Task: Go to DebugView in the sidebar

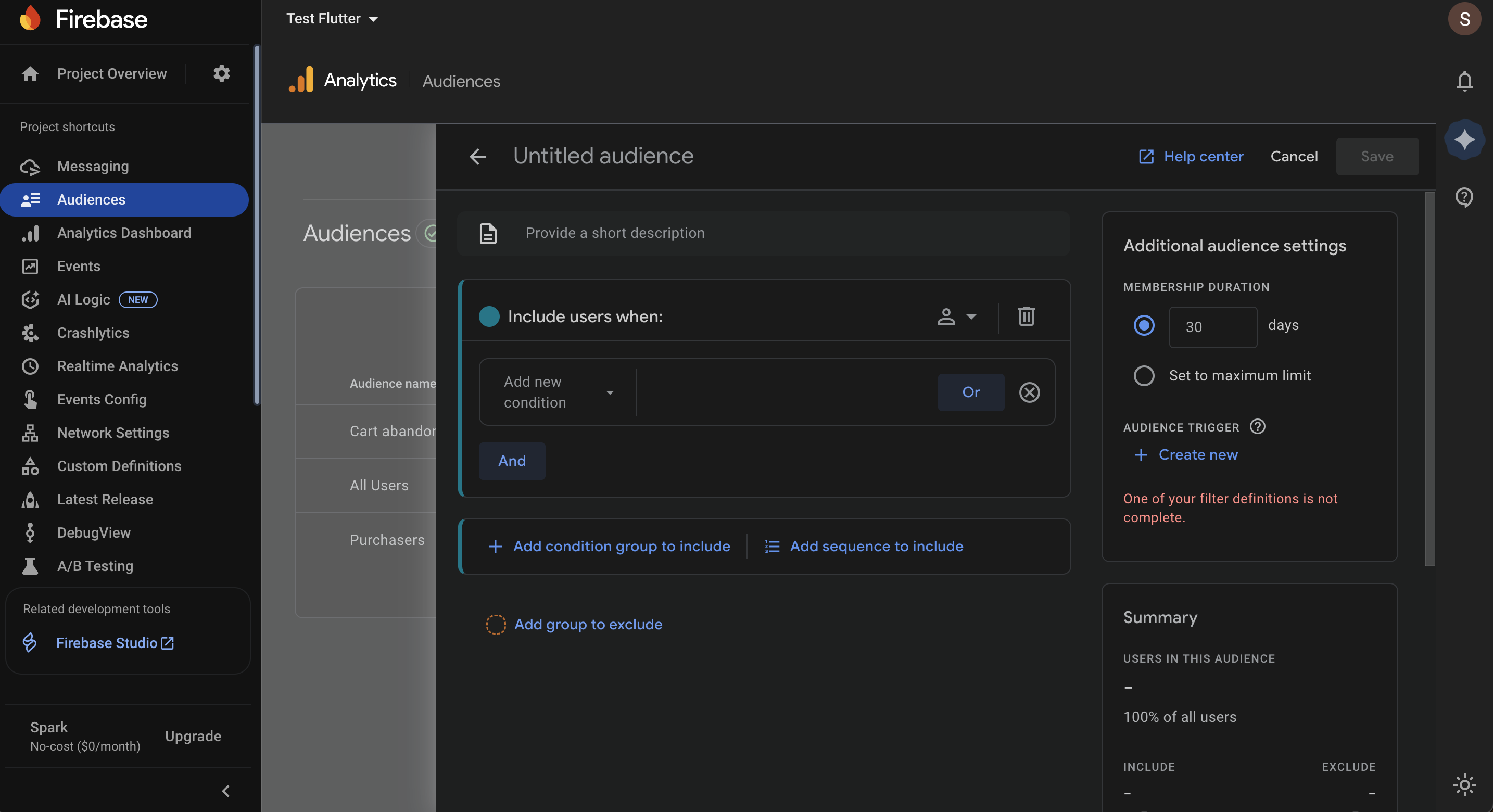Action: pyautogui.click(x=93, y=532)
